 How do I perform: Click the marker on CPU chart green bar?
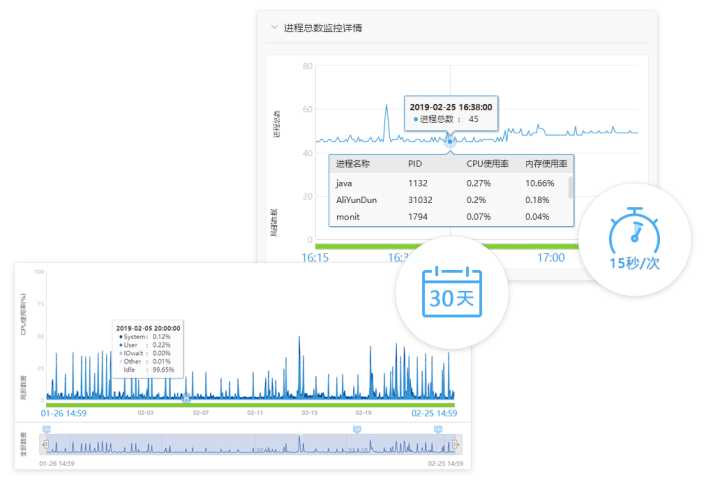tap(186, 399)
